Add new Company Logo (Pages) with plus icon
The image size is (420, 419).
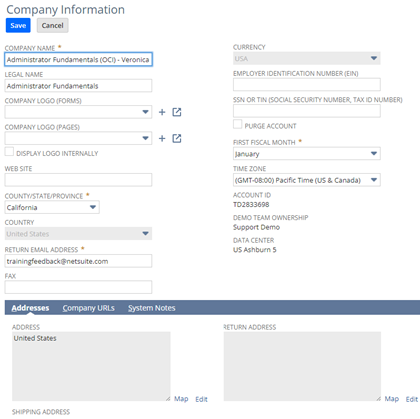click(162, 138)
